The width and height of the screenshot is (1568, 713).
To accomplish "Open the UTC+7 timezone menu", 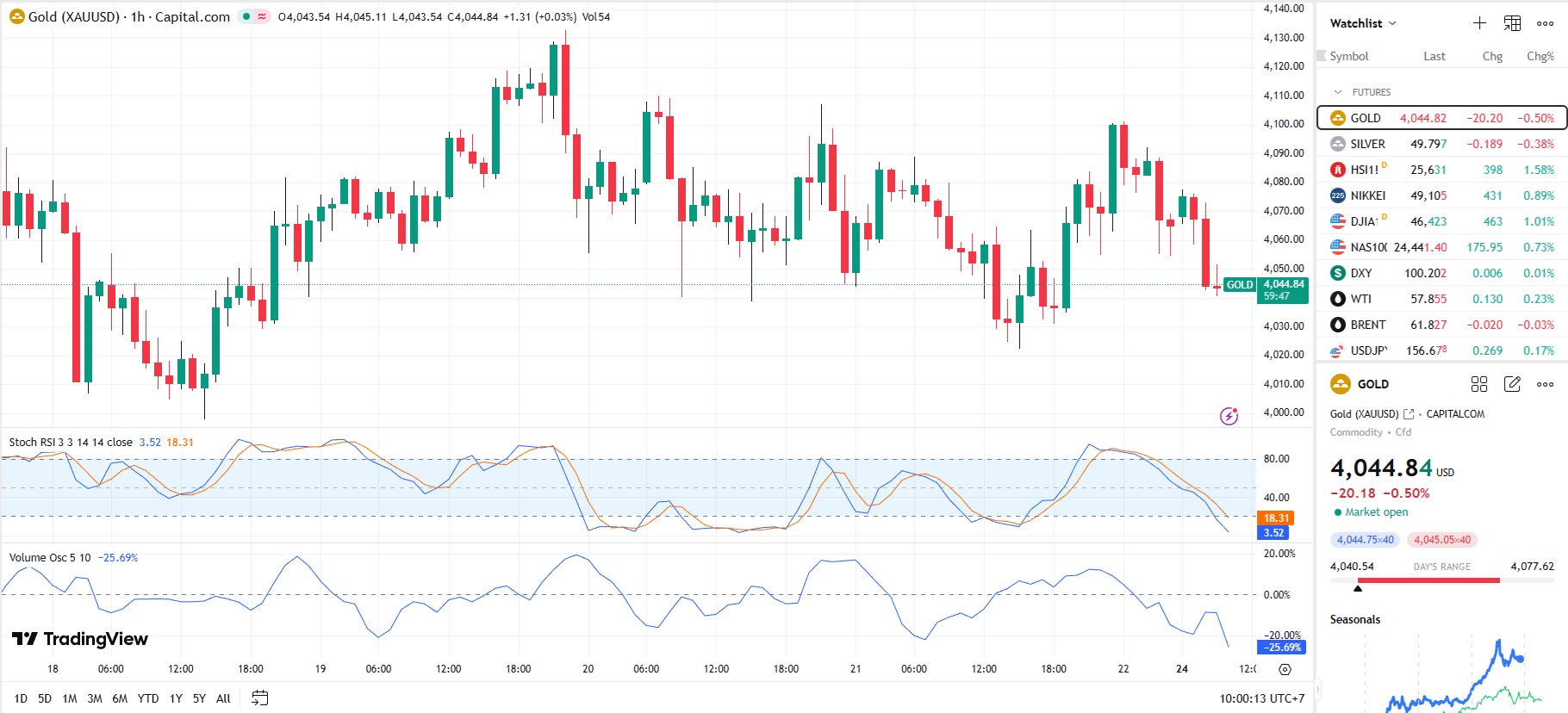I will point(1261,698).
